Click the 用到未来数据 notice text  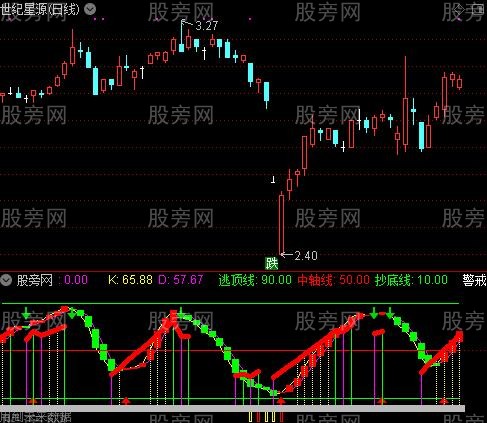[x=35, y=417]
